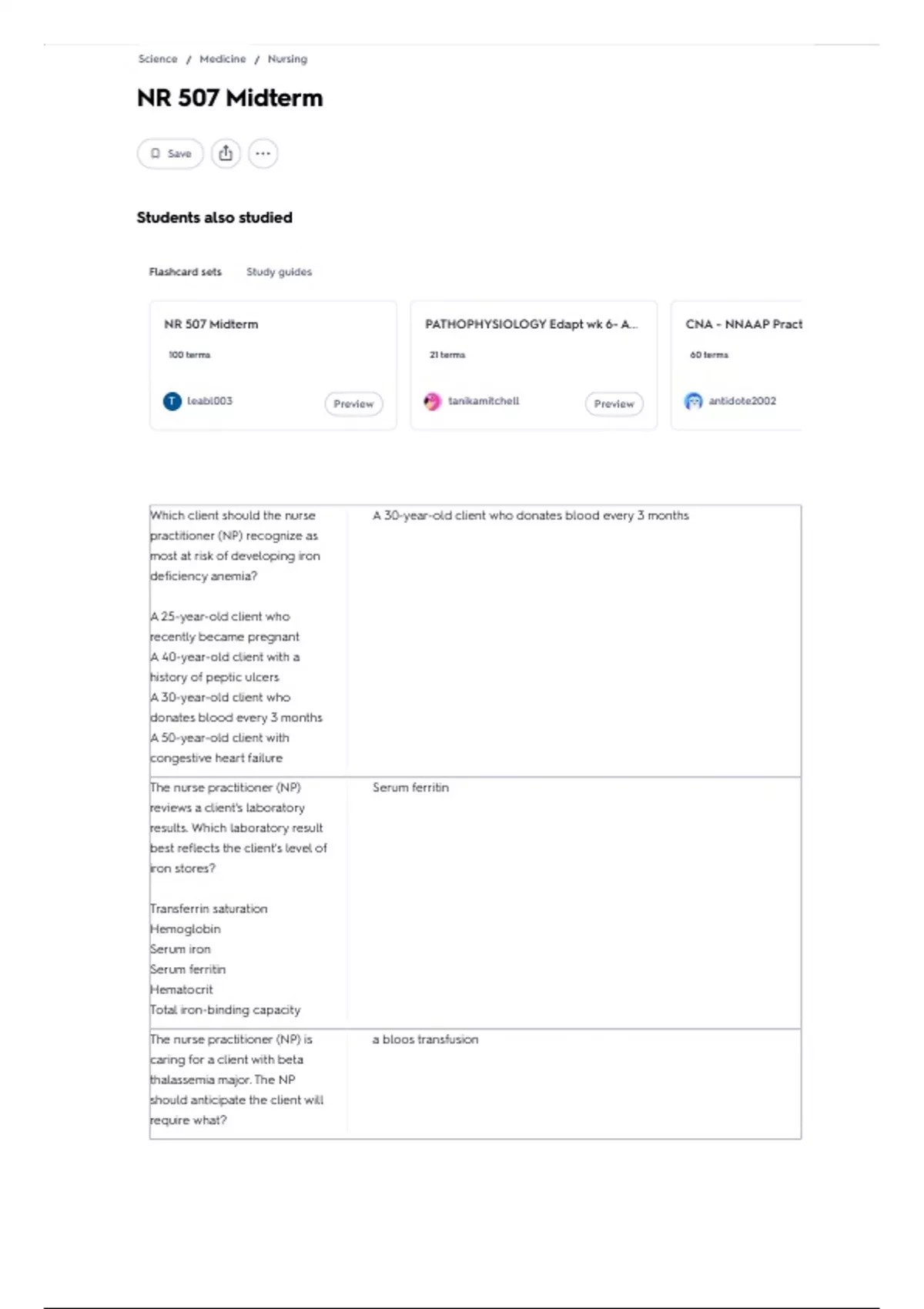Click tanikamitchell profile avatar
Viewport: 924px width, 1309px height.
(433, 401)
